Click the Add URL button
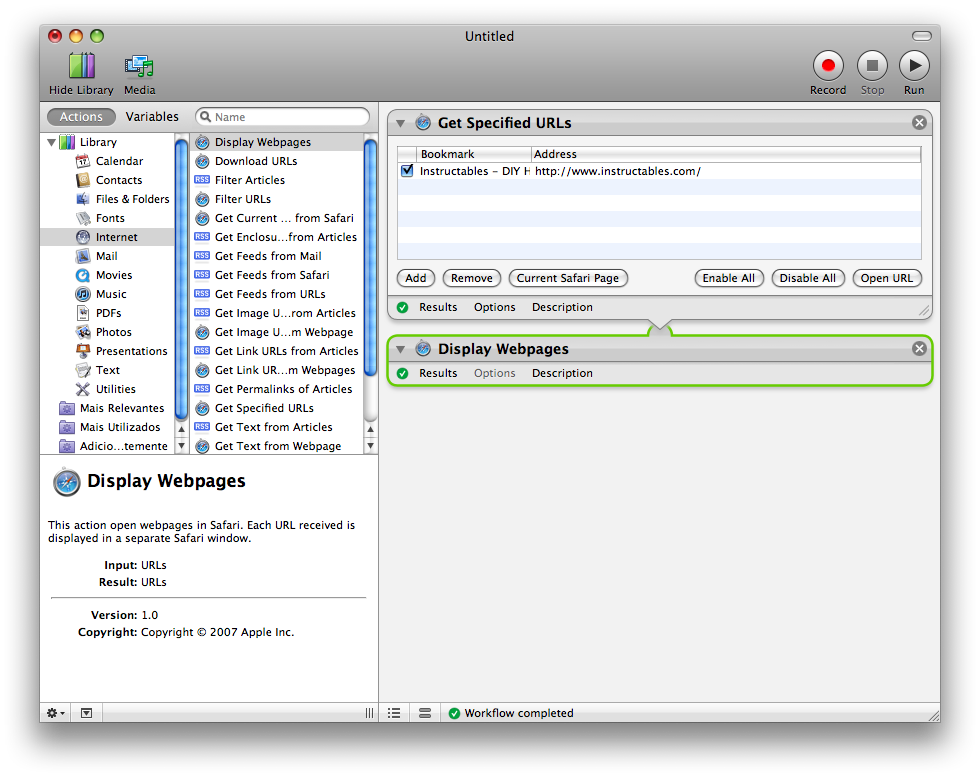 [x=416, y=278]
